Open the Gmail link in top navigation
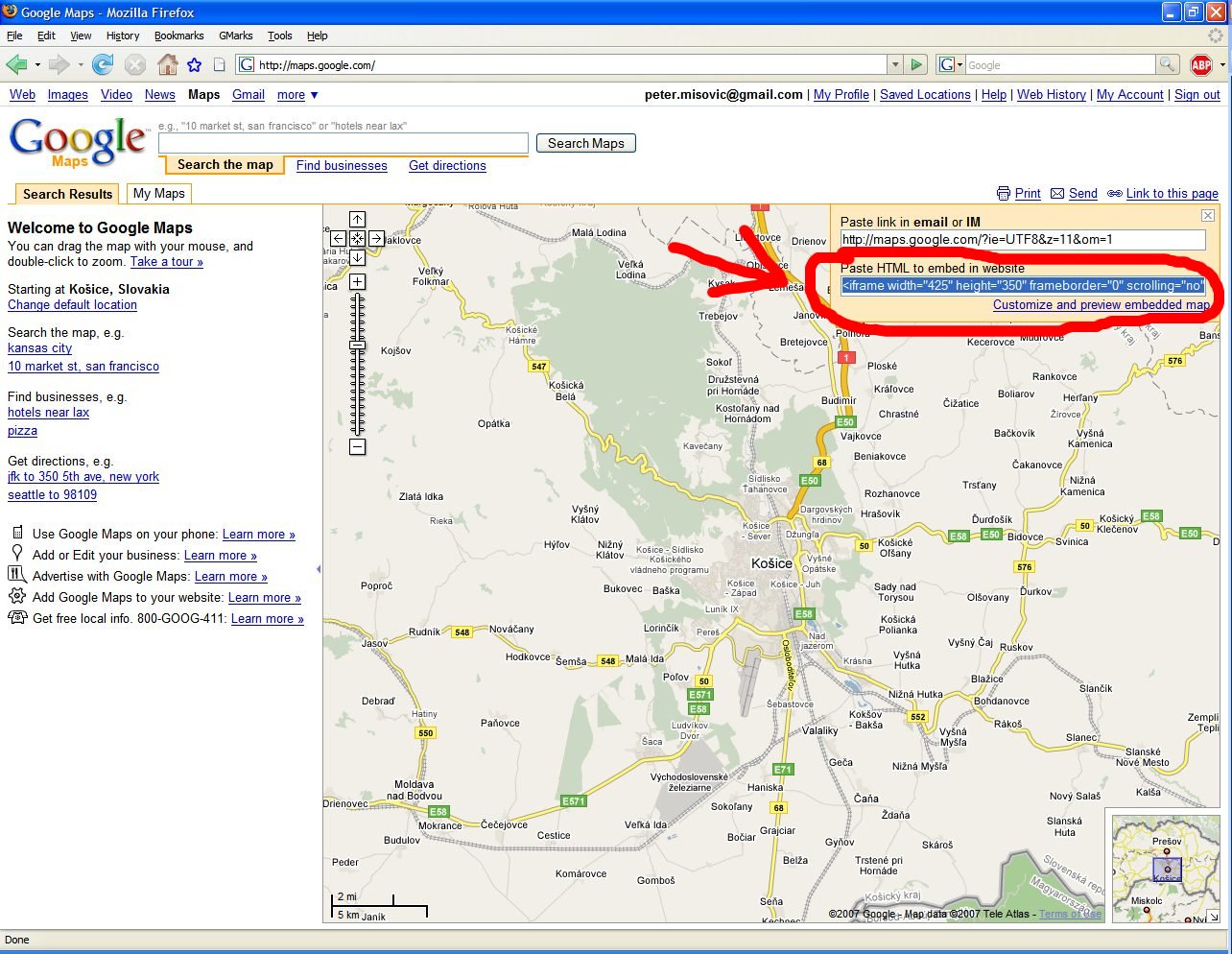Viewport: 1232px width, 954px height. [x=248, y=94]
